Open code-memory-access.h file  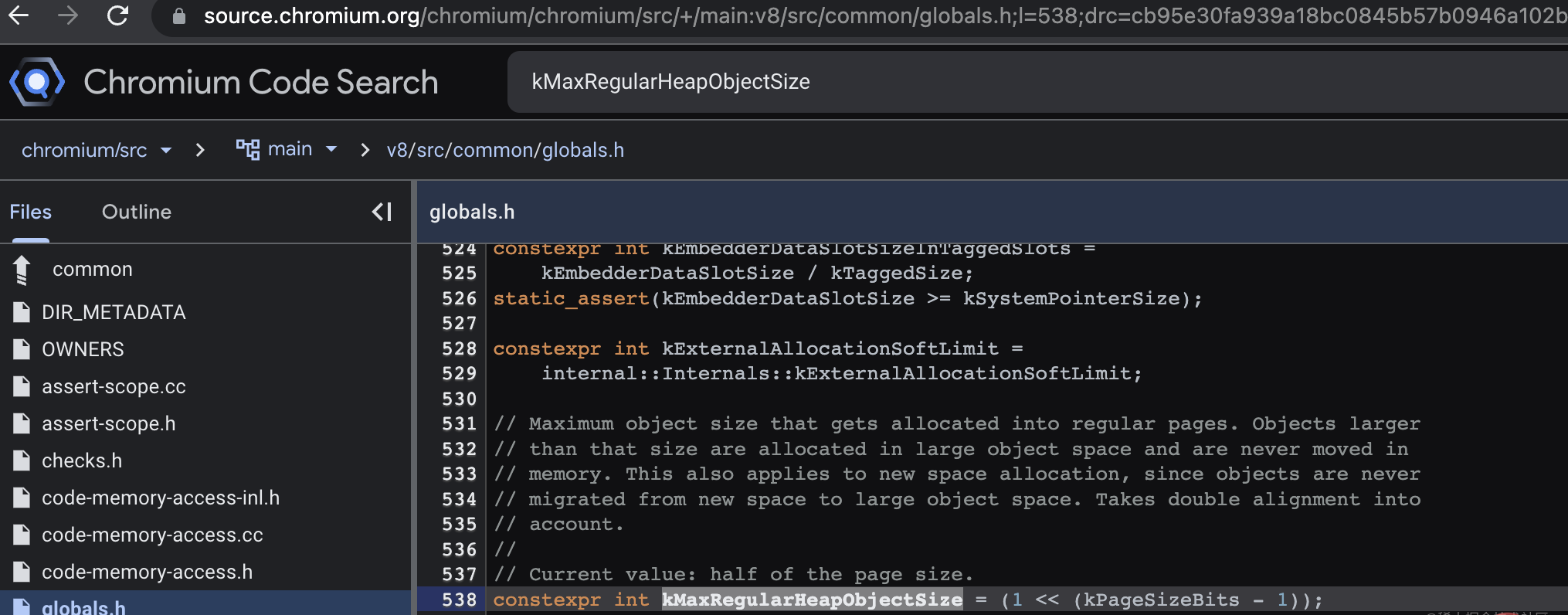147,572
